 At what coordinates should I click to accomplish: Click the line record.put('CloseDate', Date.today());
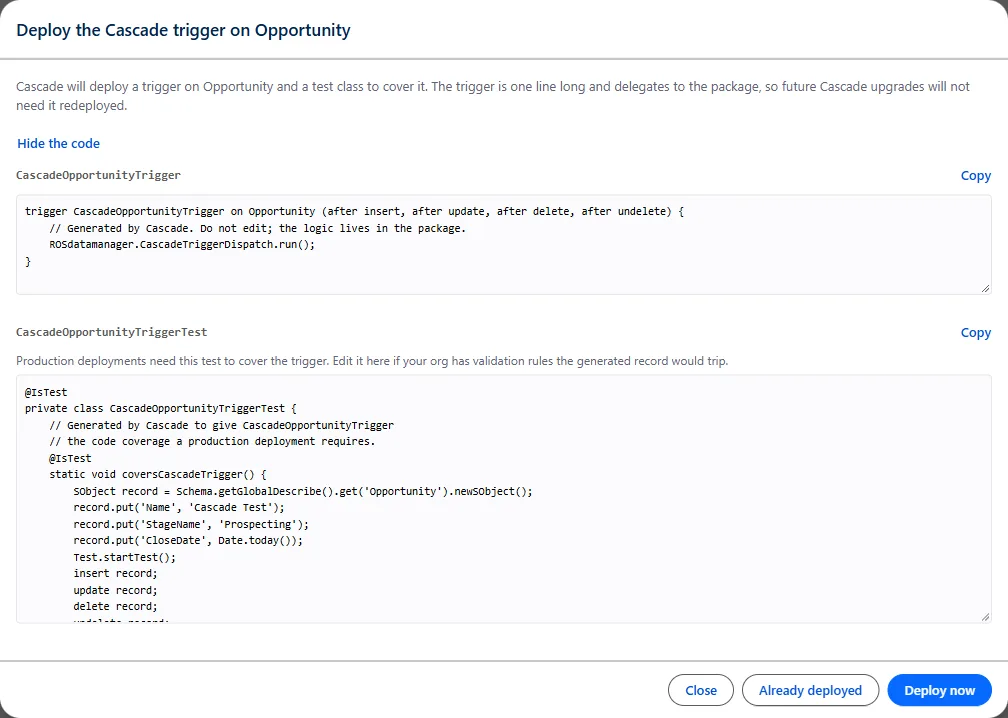click(x=188, y=541)
